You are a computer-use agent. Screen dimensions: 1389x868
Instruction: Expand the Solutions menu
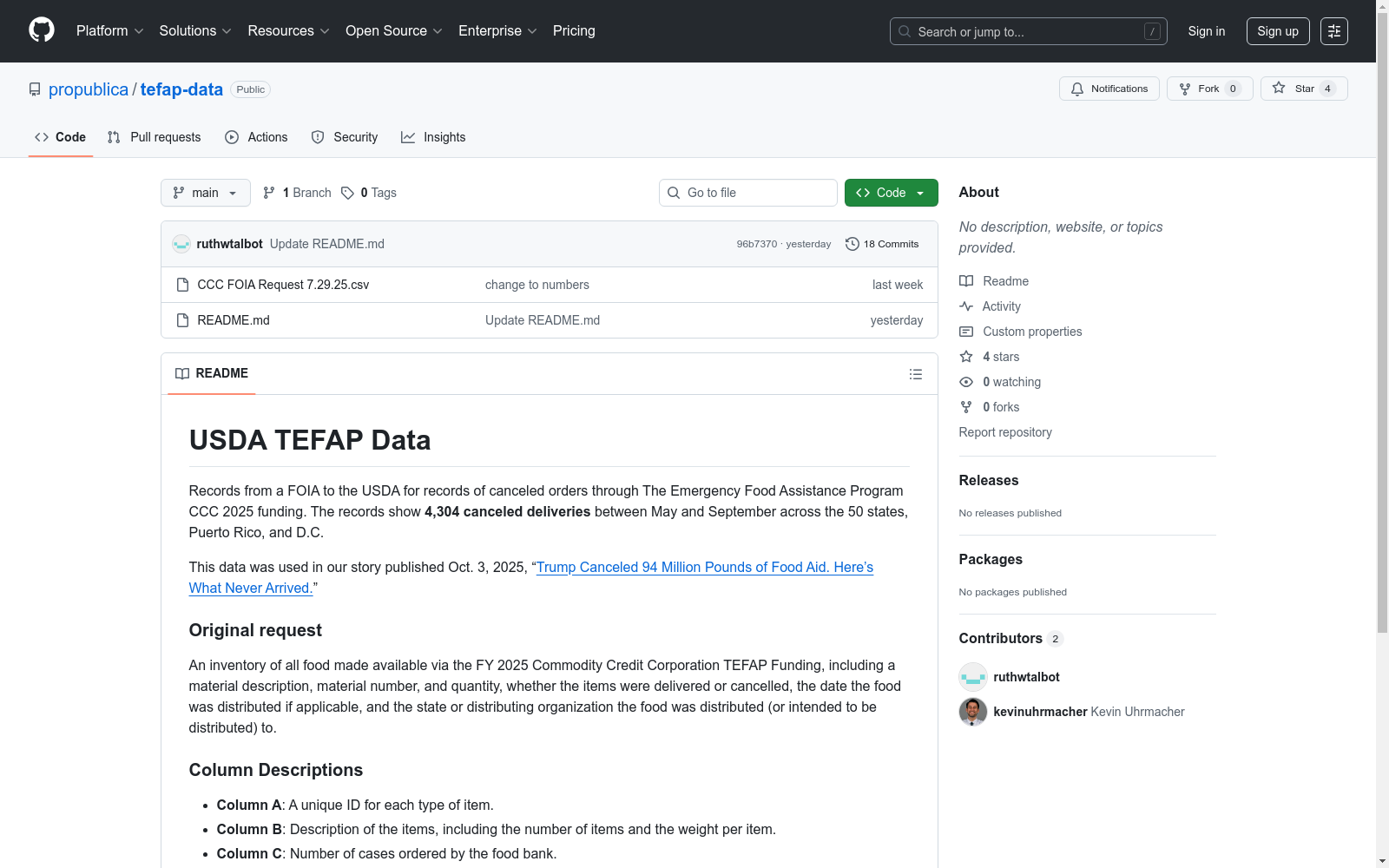[195, 31]
